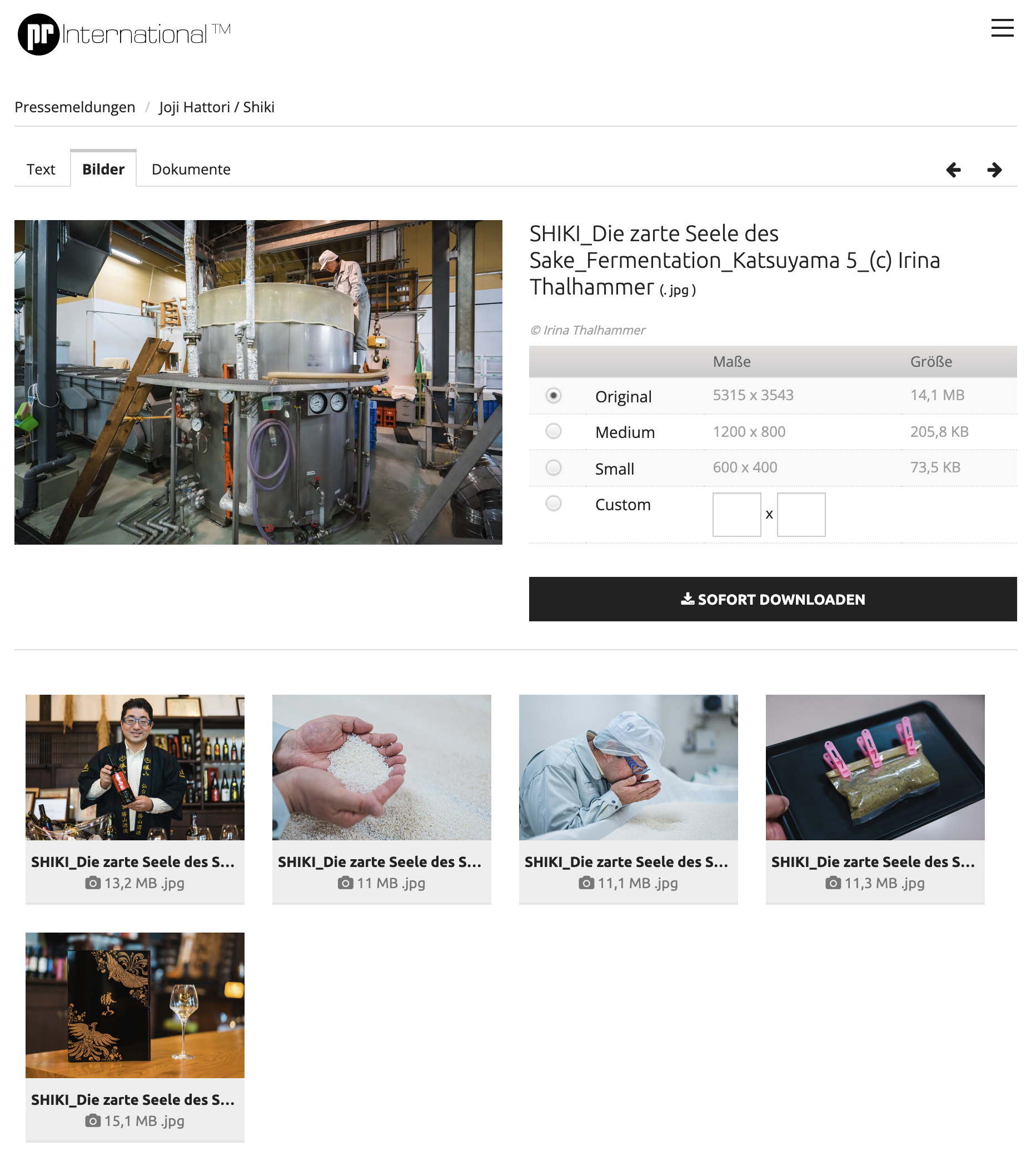Open the worker smelling rice thumbnail
The image size is (1036, 1166).
(627, 768)
